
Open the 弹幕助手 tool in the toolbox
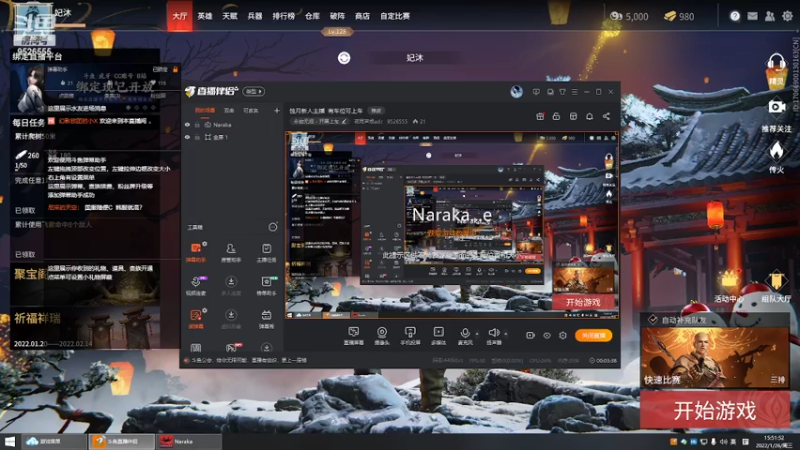click(196, 253)
